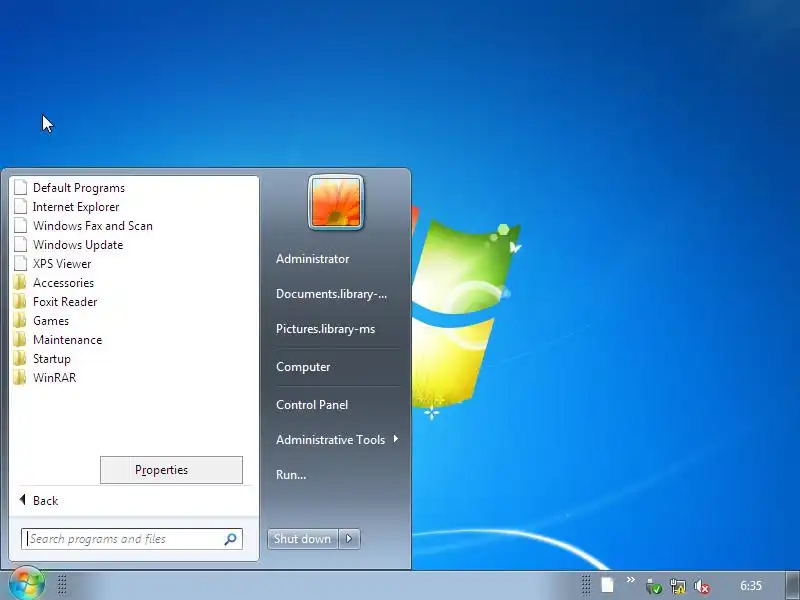Expand the WinRAR folder
The width and height of the screenshot is (800, 600).
(55, 378)
